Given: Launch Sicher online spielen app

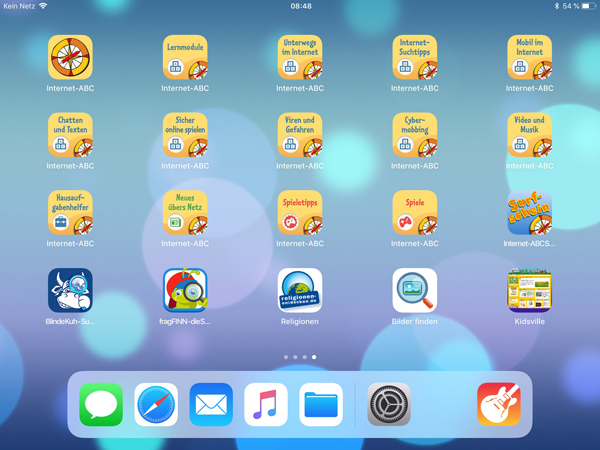Looking at the screenshot, I should (185, 135).
